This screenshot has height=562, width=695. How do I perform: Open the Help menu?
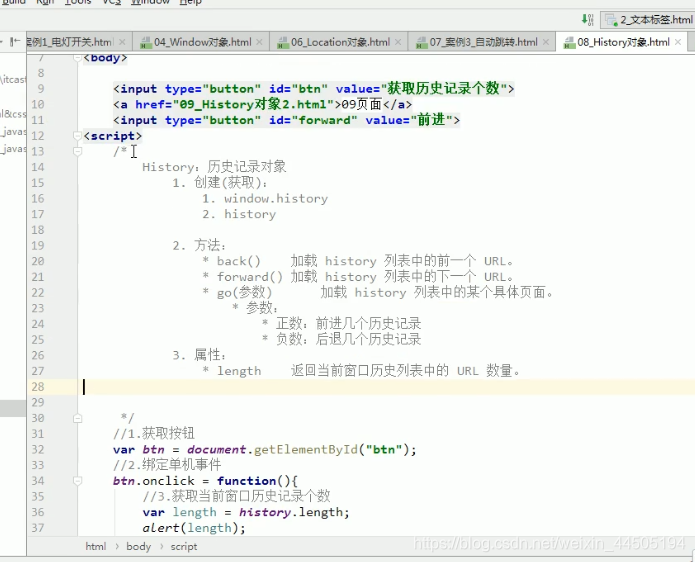(x=191, y=2)
